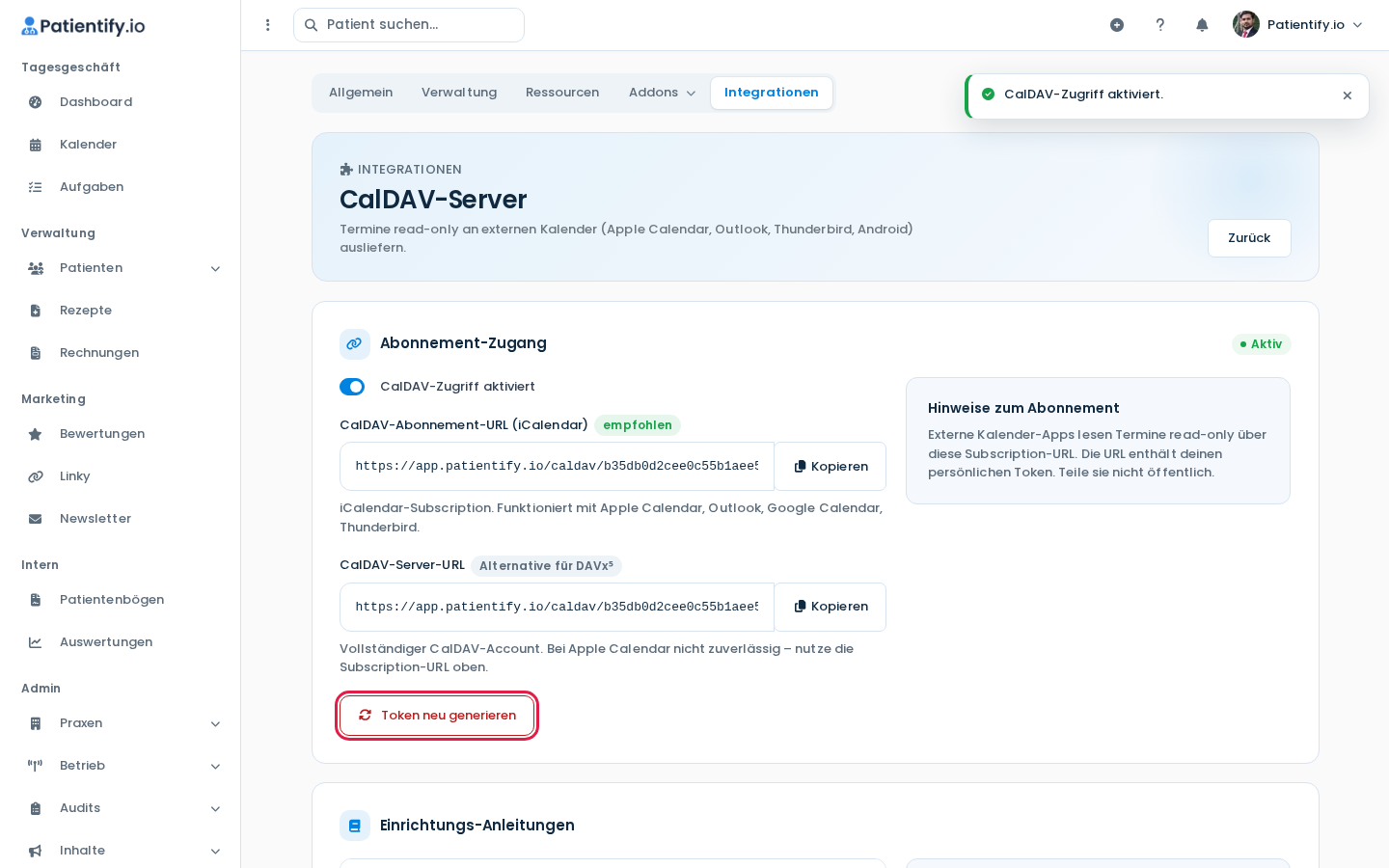Open Bewertungen star icon
Screen dimensions: 1389x868
pyautogui.click(x=36, y=434)
